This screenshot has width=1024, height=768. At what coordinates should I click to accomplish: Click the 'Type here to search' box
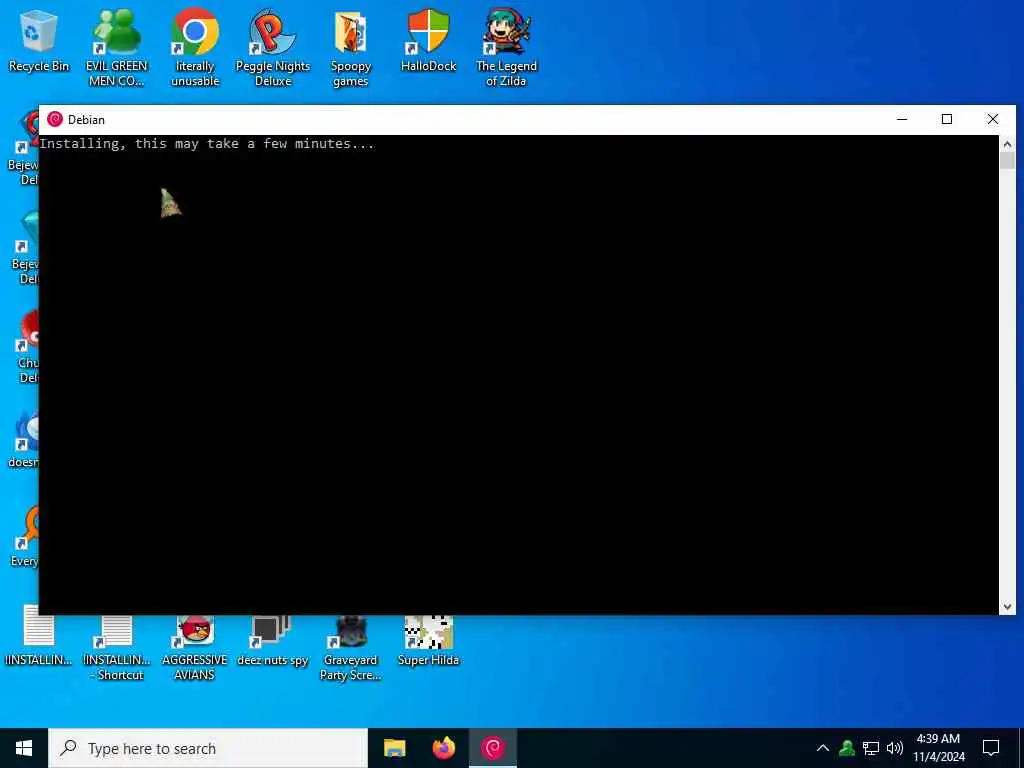point(208,748)
